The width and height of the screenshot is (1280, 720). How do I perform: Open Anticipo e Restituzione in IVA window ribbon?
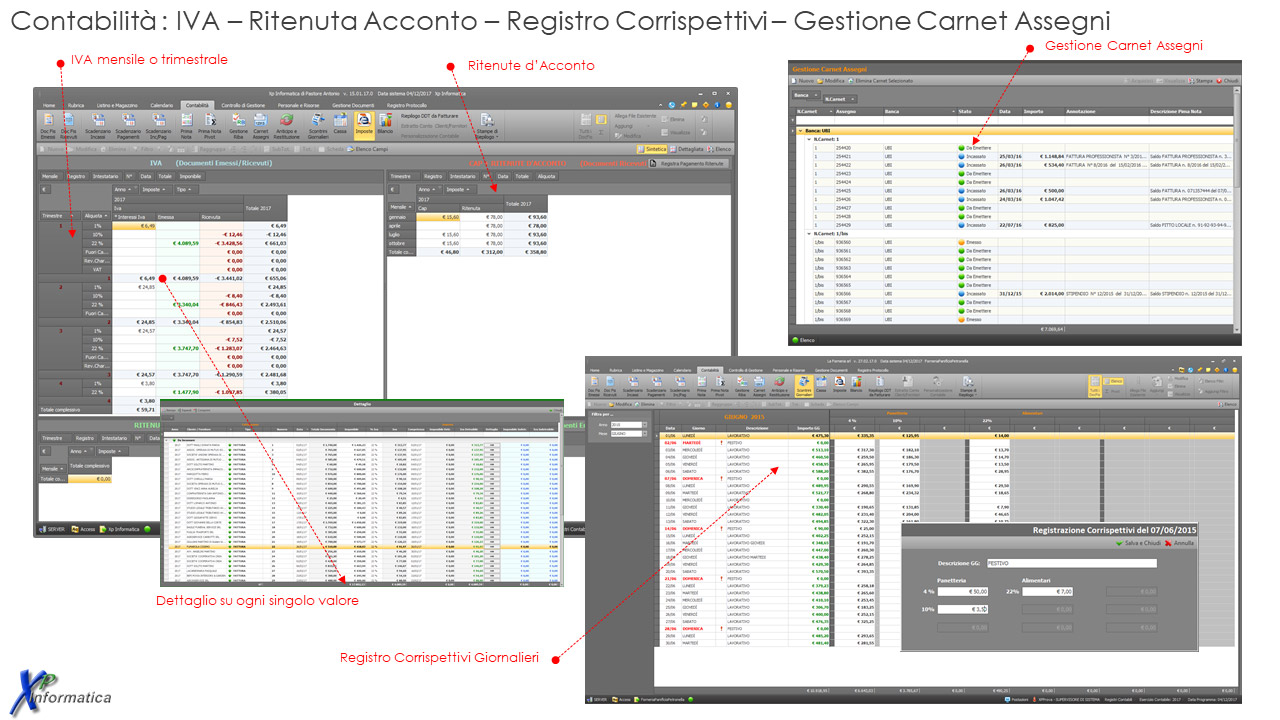[x=286, y=126]
